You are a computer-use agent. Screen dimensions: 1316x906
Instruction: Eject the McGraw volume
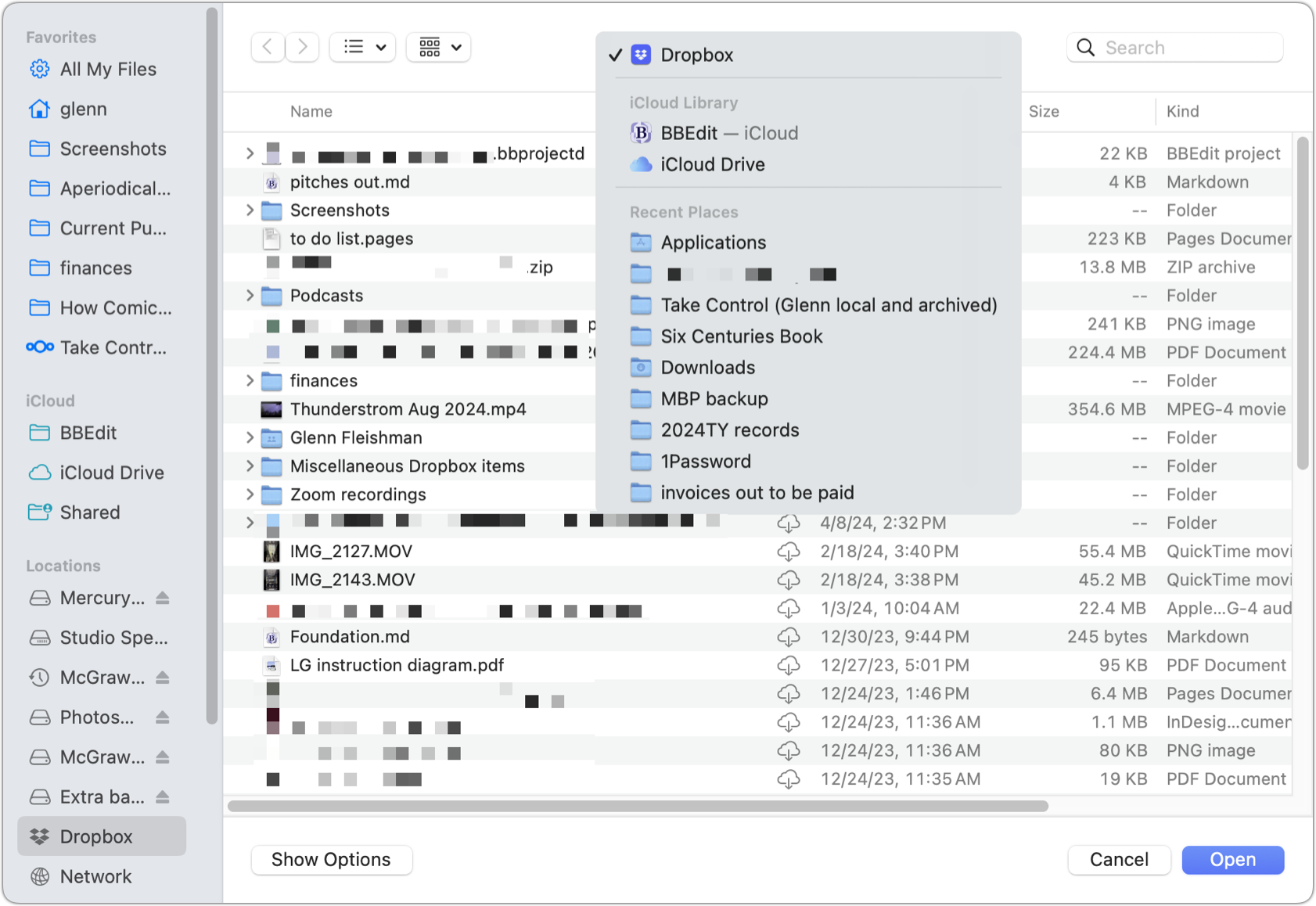pos(162,678)
